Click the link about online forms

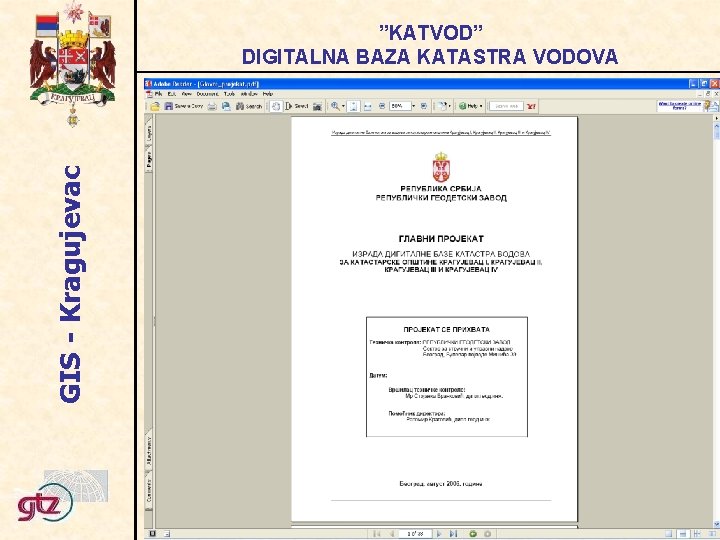(680, 106)
